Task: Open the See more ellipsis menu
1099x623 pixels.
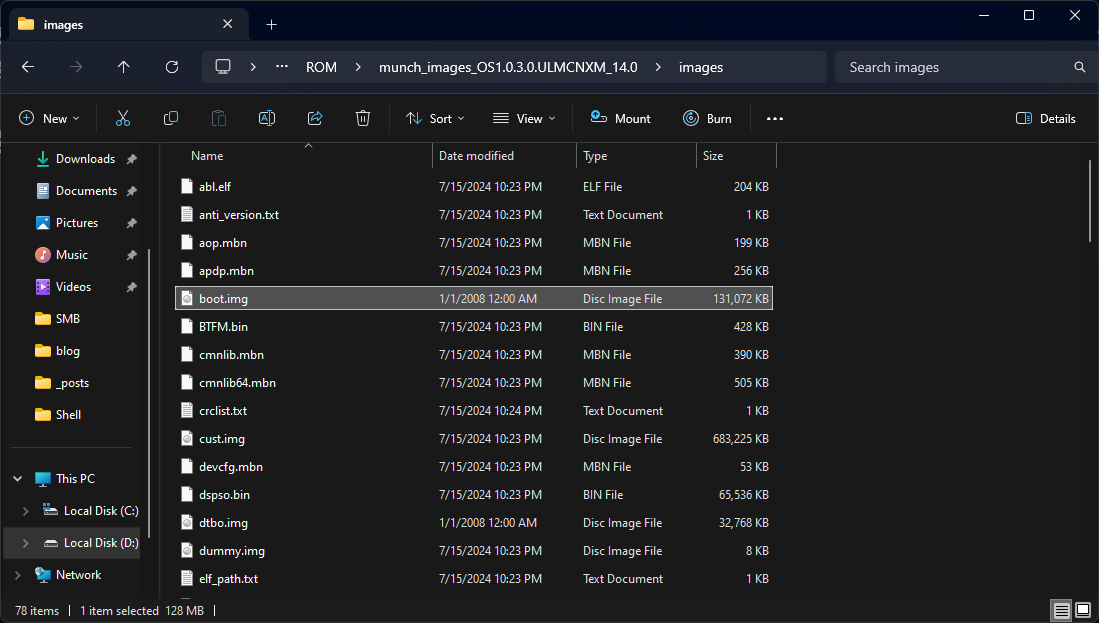Action: point(774,118)
